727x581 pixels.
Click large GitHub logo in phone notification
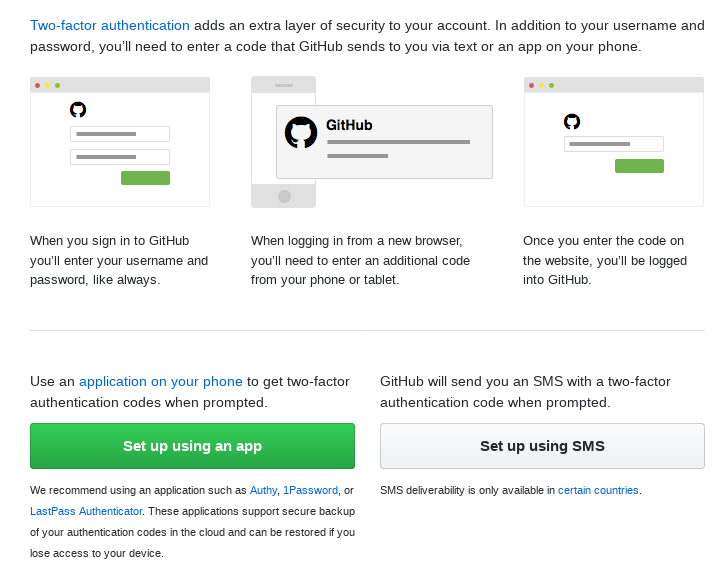click(301, 132)
